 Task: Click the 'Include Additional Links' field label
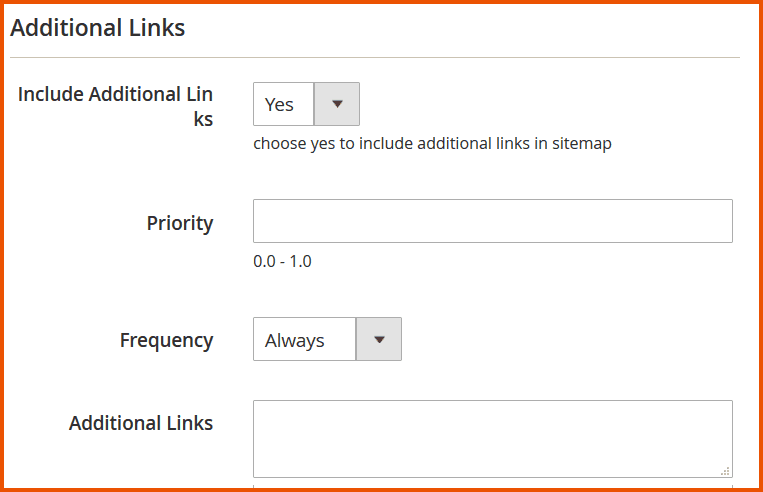pyautogui.click(x=116, y=106)
